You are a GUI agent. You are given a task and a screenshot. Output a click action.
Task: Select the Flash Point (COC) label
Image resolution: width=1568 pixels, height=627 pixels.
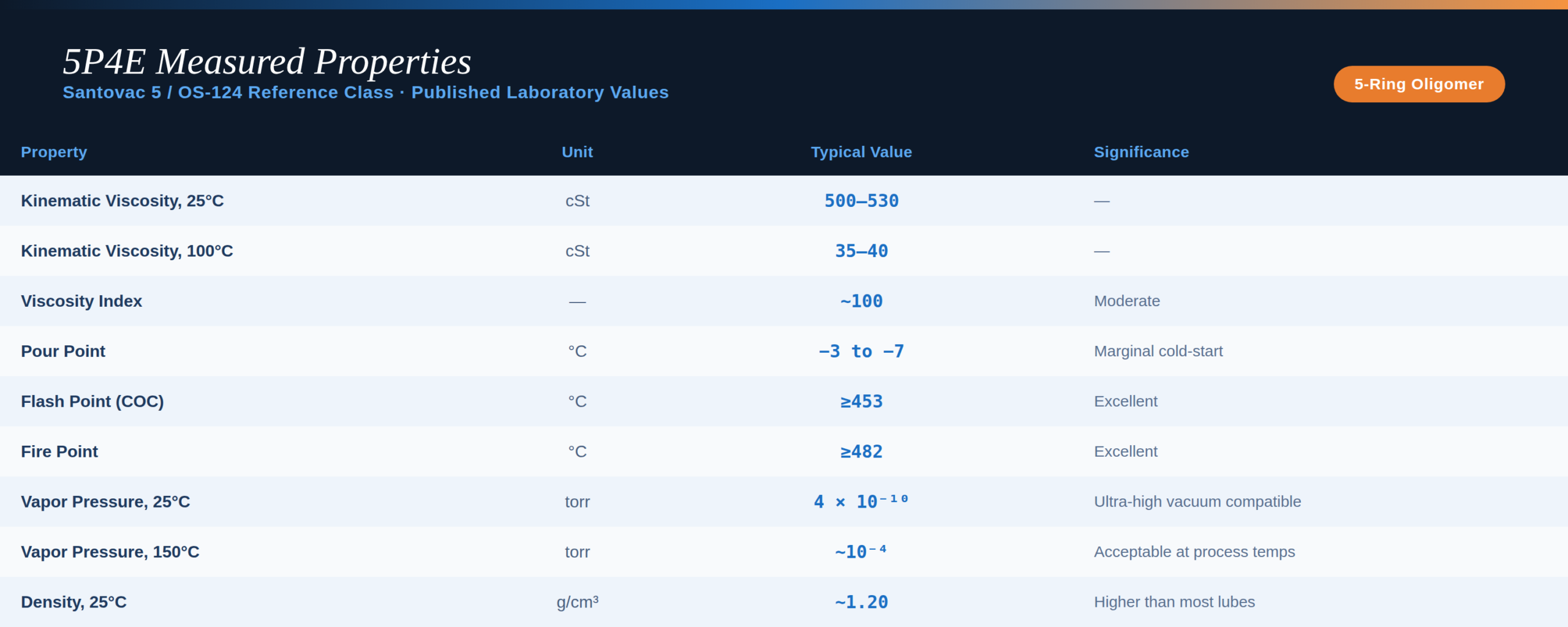pos(92,402)
